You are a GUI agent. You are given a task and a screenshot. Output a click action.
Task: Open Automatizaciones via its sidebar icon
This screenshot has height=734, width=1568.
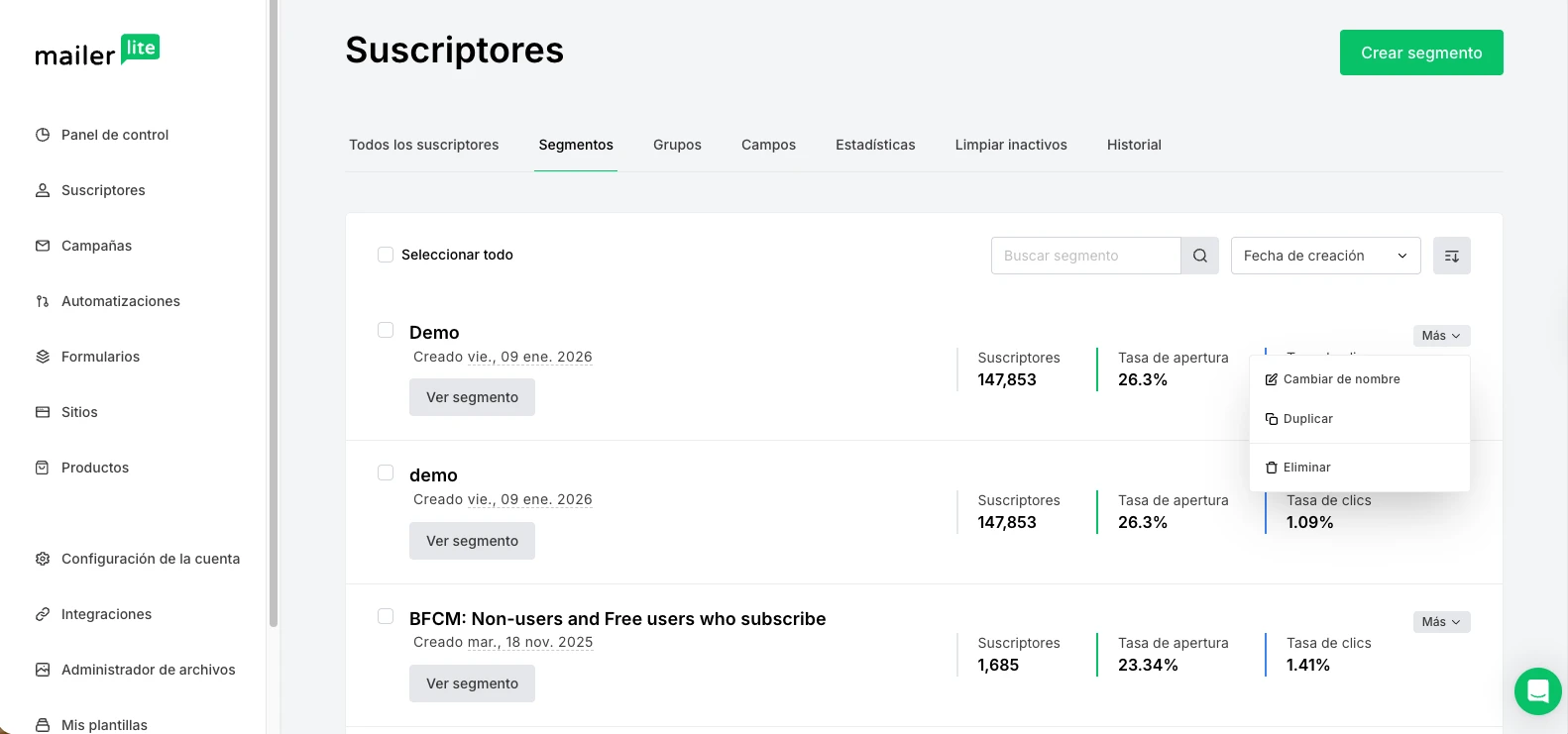point(43,301)
